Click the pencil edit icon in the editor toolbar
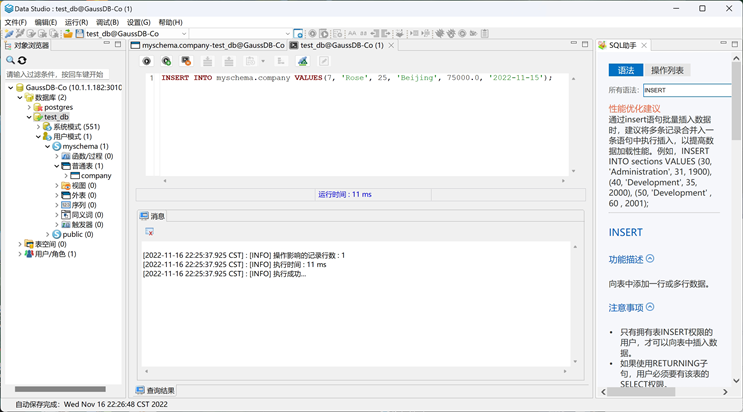743x412 pixels. 324,61
